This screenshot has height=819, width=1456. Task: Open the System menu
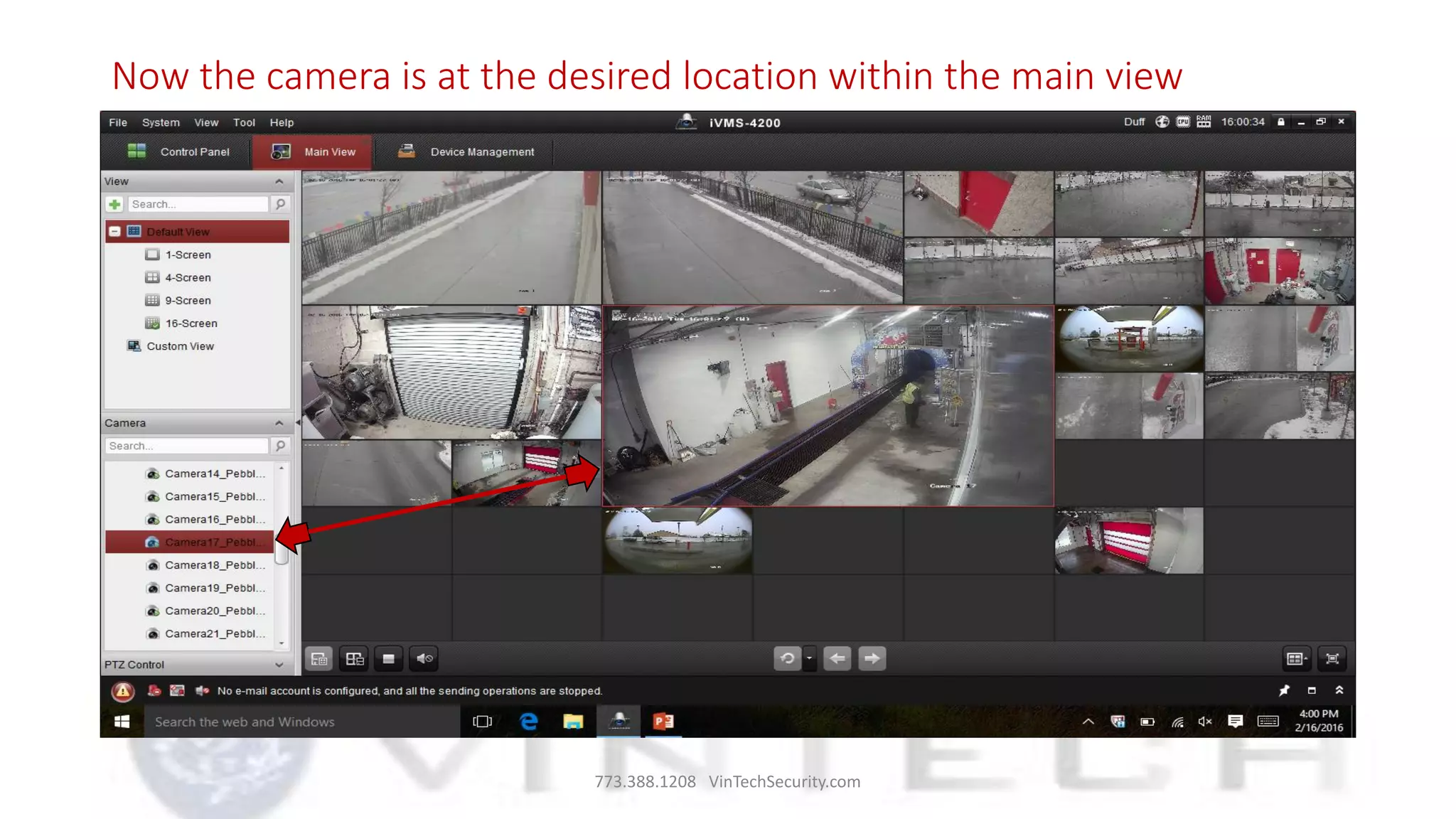(x=161, y=122)
